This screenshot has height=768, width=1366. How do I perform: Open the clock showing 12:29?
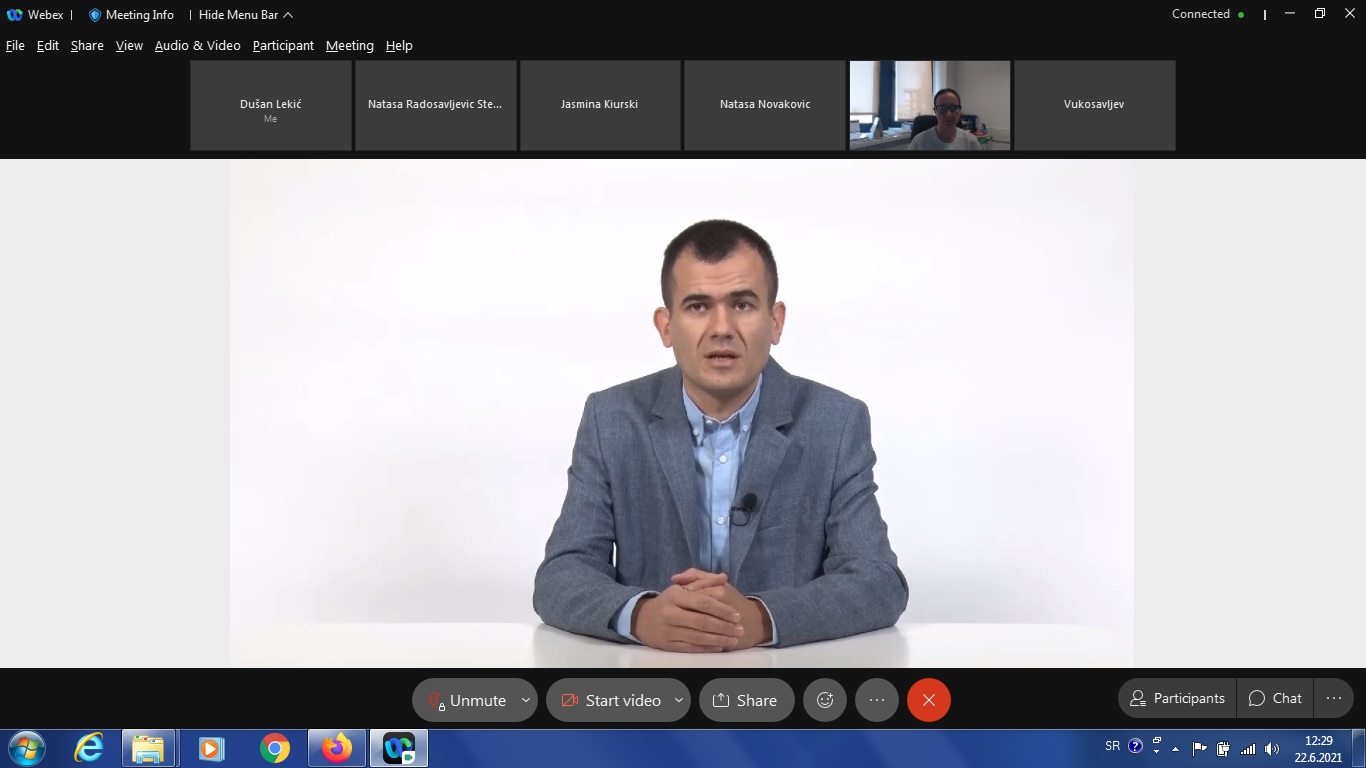1319,749
